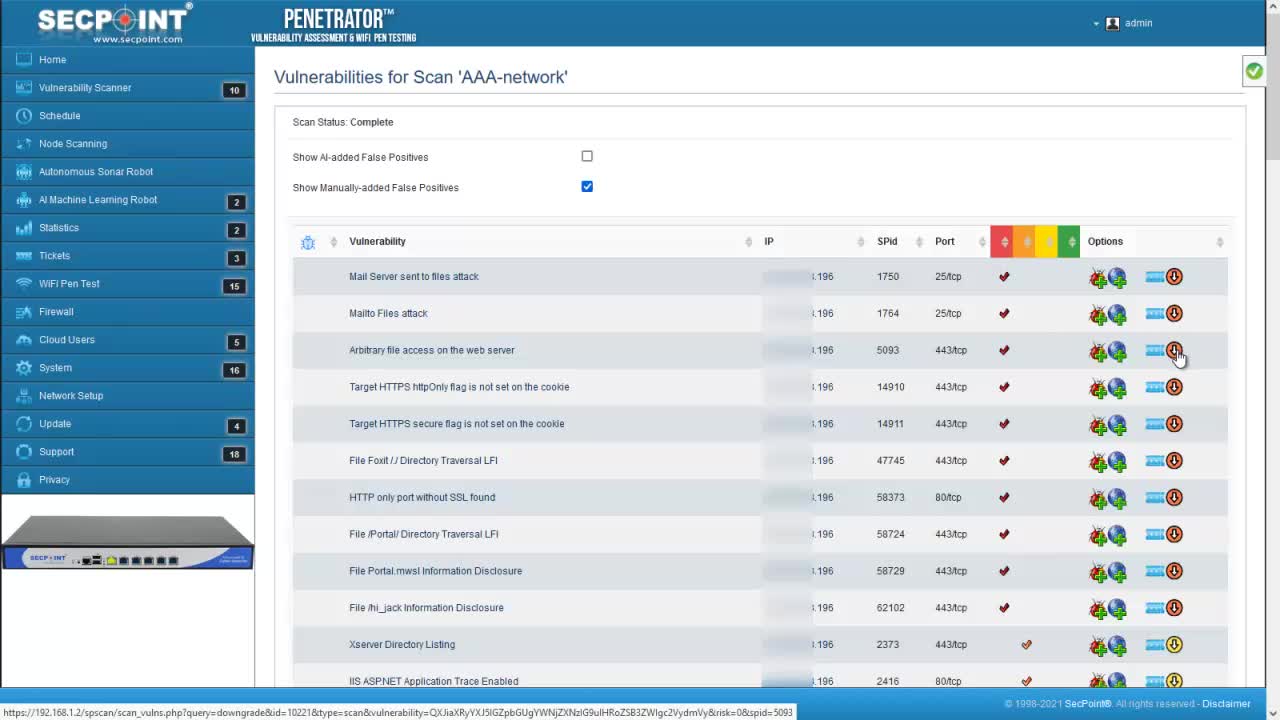The height and width of the screenshot is (720, 1280).
Task: Click the globe add icon for Mailto Files attack
Action: 1117,313
